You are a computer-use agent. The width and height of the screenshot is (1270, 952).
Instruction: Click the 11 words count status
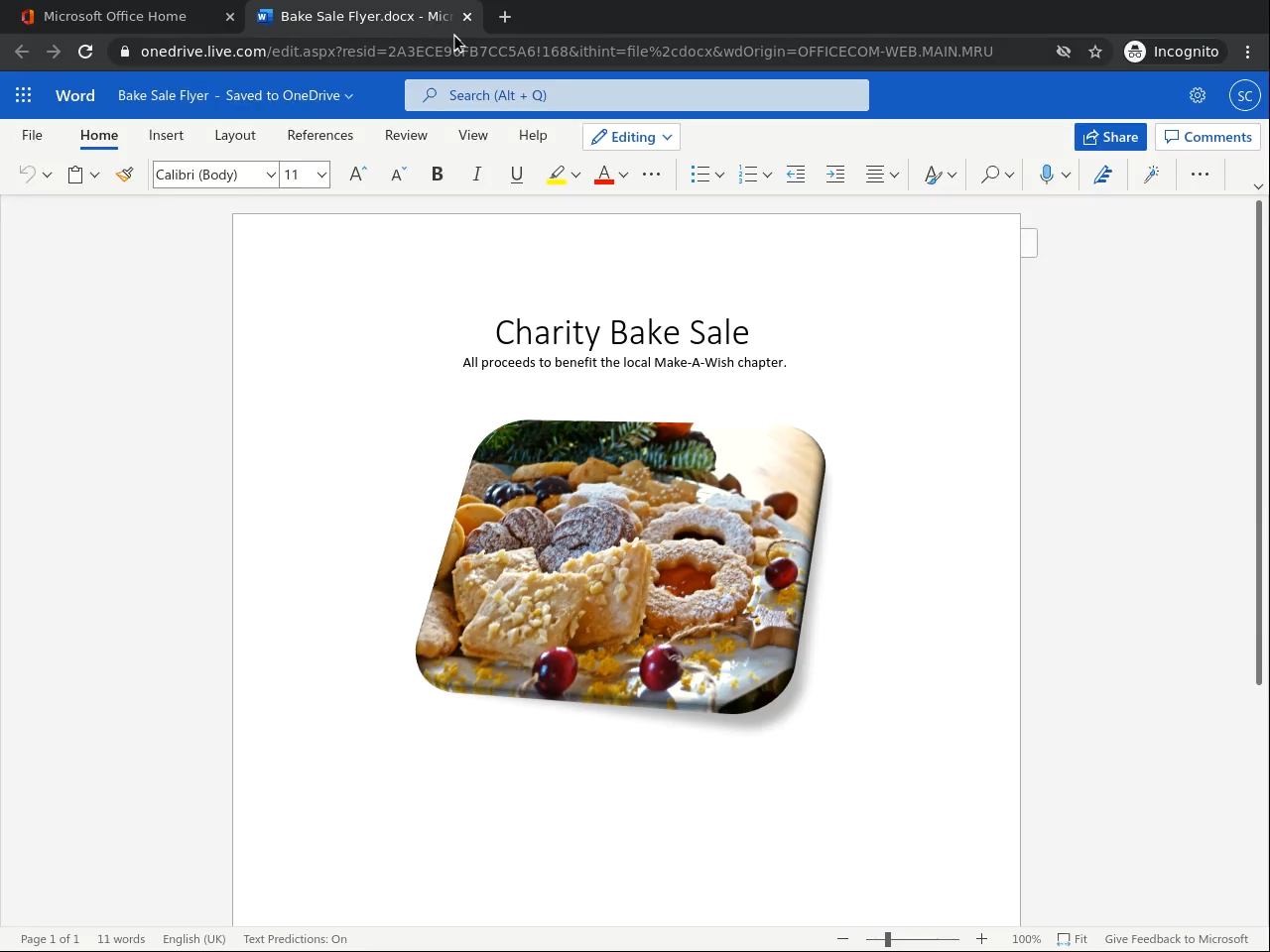coord(121,939)
